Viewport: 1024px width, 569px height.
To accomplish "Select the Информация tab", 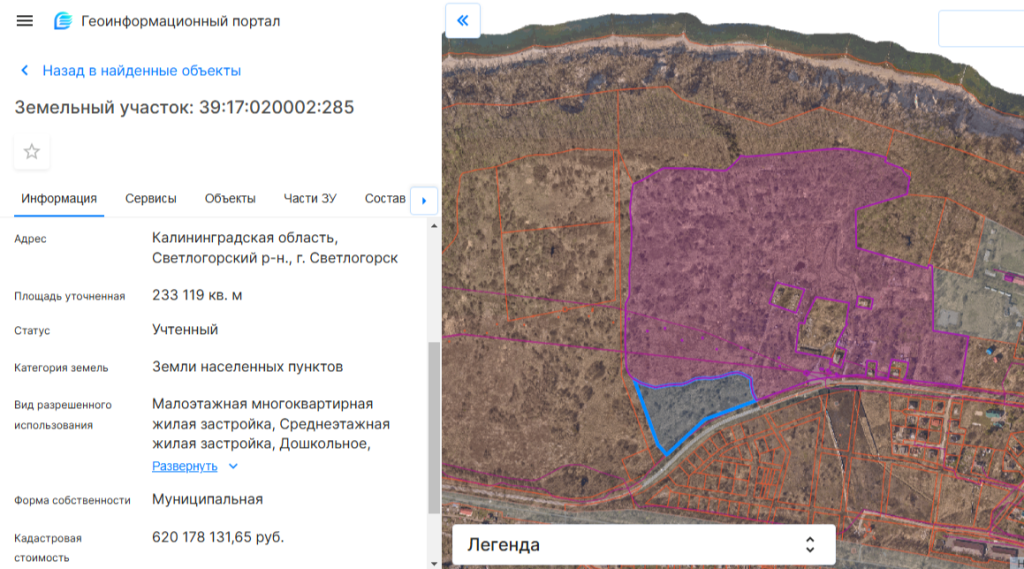I will click(59, 198).
